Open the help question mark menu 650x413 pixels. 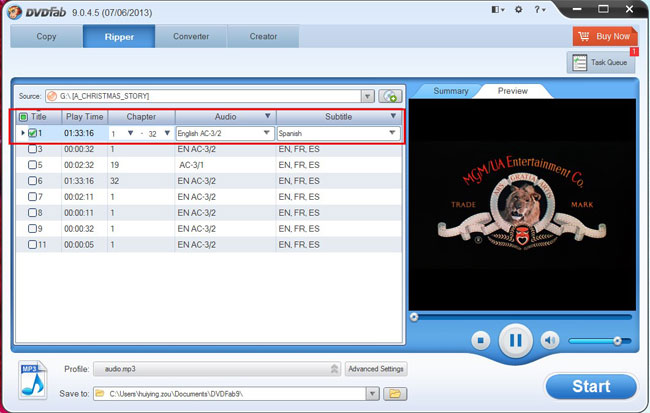click(x=539, y=9)
